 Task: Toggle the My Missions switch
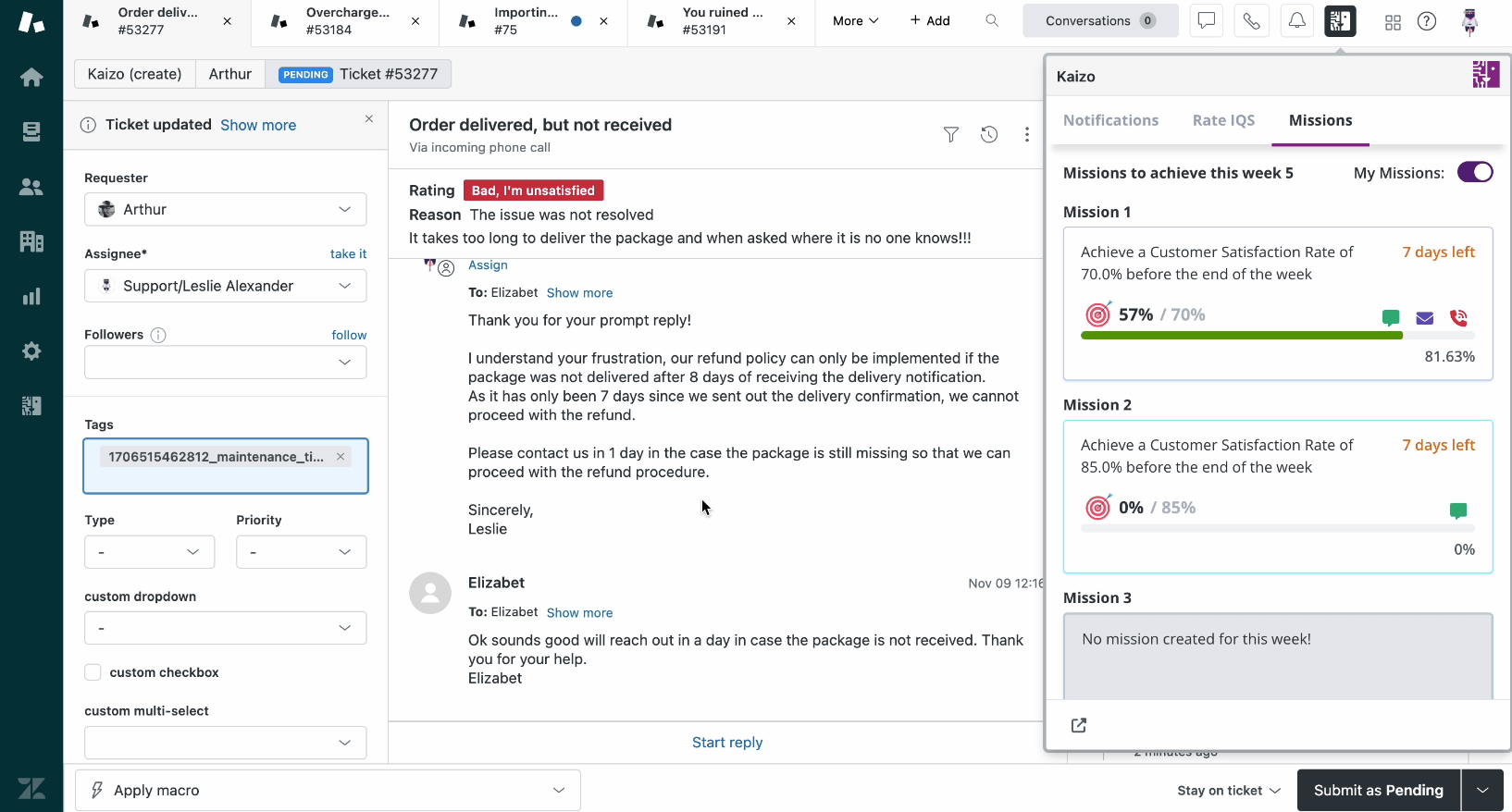[x=1475, y=172]
